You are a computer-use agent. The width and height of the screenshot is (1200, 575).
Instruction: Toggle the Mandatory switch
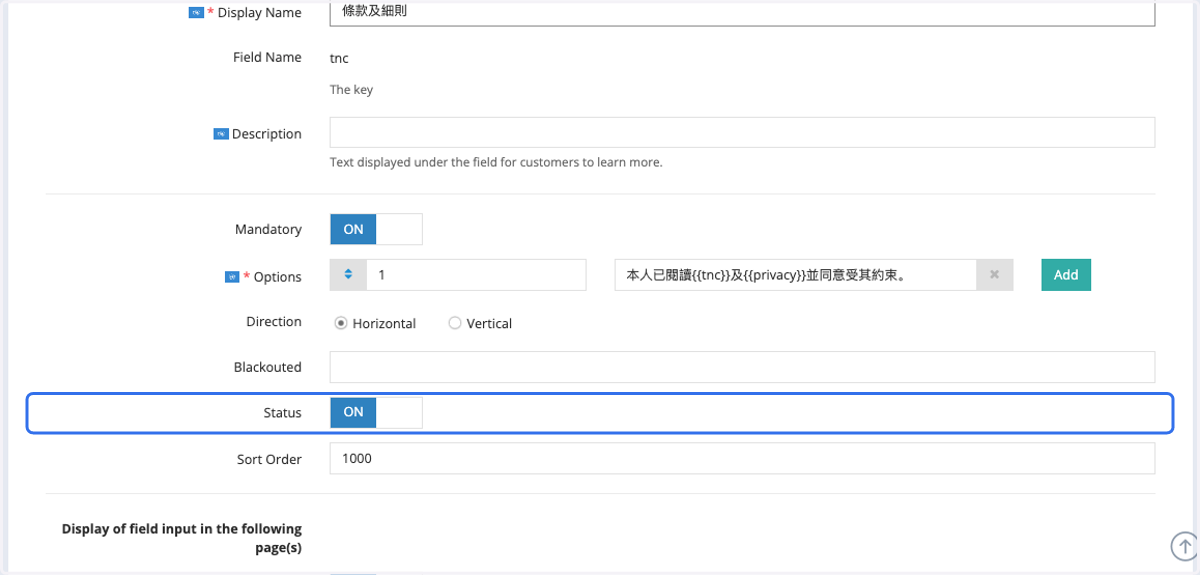[376, 229]
